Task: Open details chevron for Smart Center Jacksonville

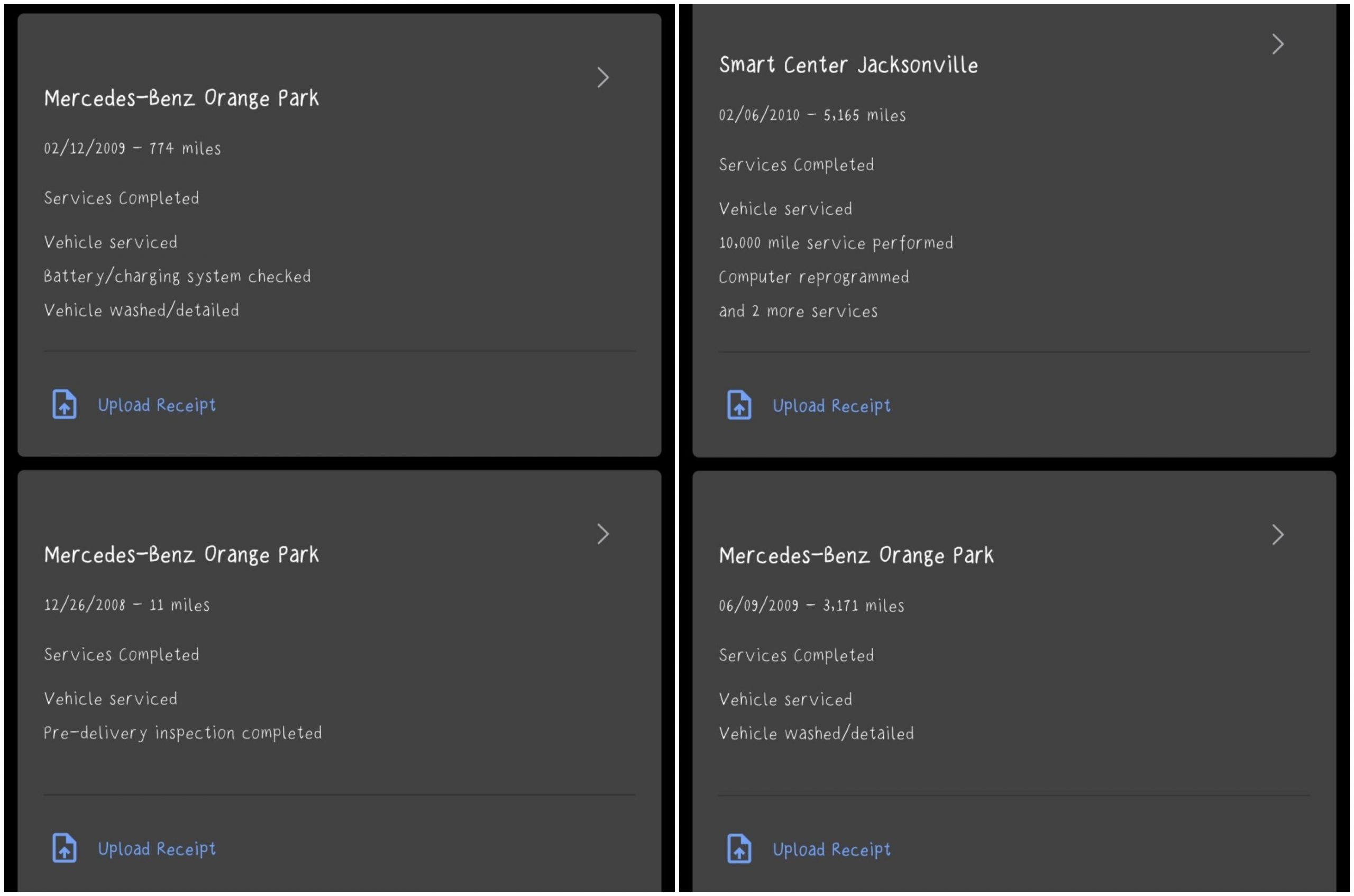Action: point(1278,44)
